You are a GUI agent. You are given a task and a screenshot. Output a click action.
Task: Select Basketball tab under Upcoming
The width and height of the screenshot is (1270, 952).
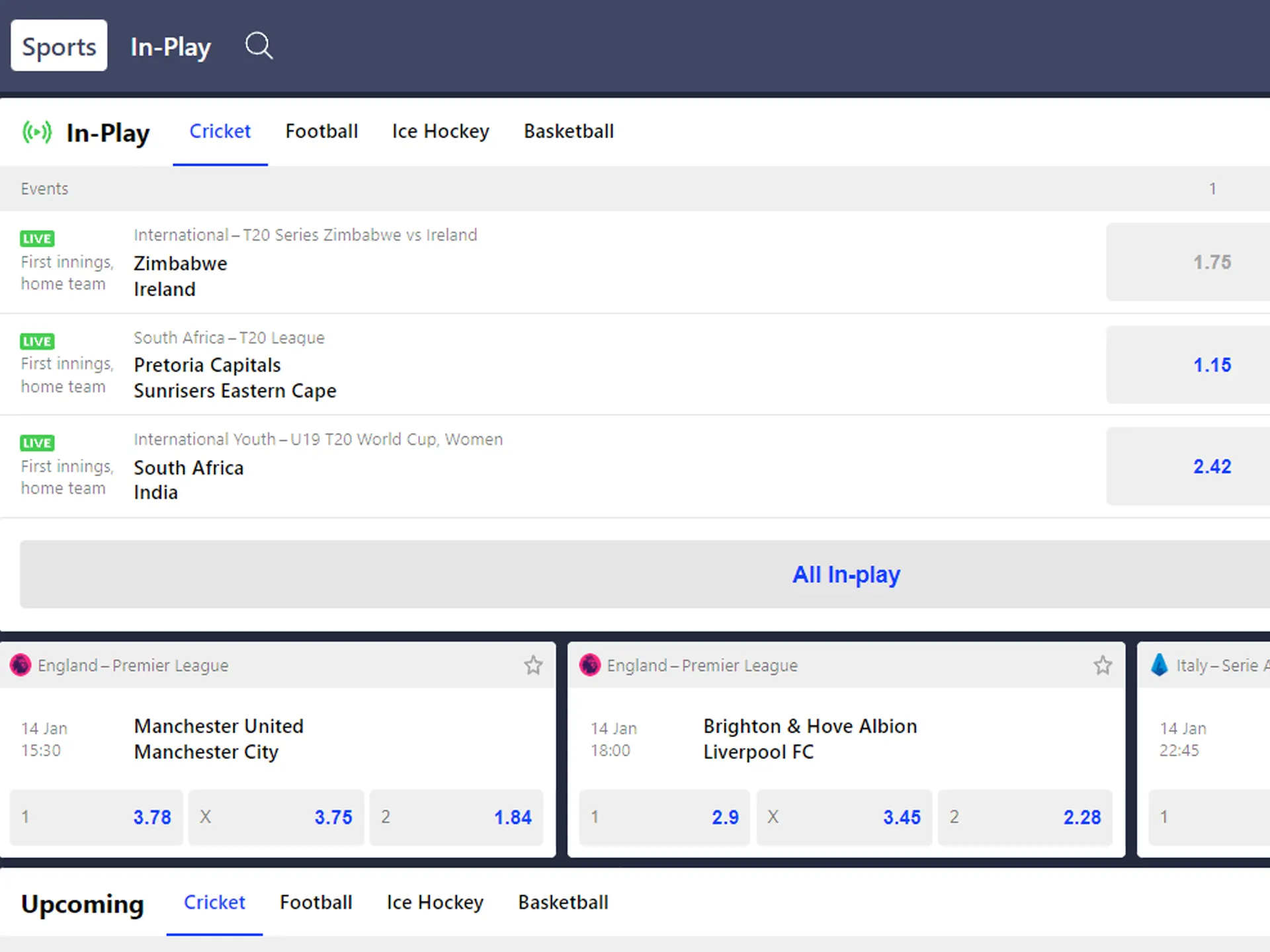(x=564, y=902)
